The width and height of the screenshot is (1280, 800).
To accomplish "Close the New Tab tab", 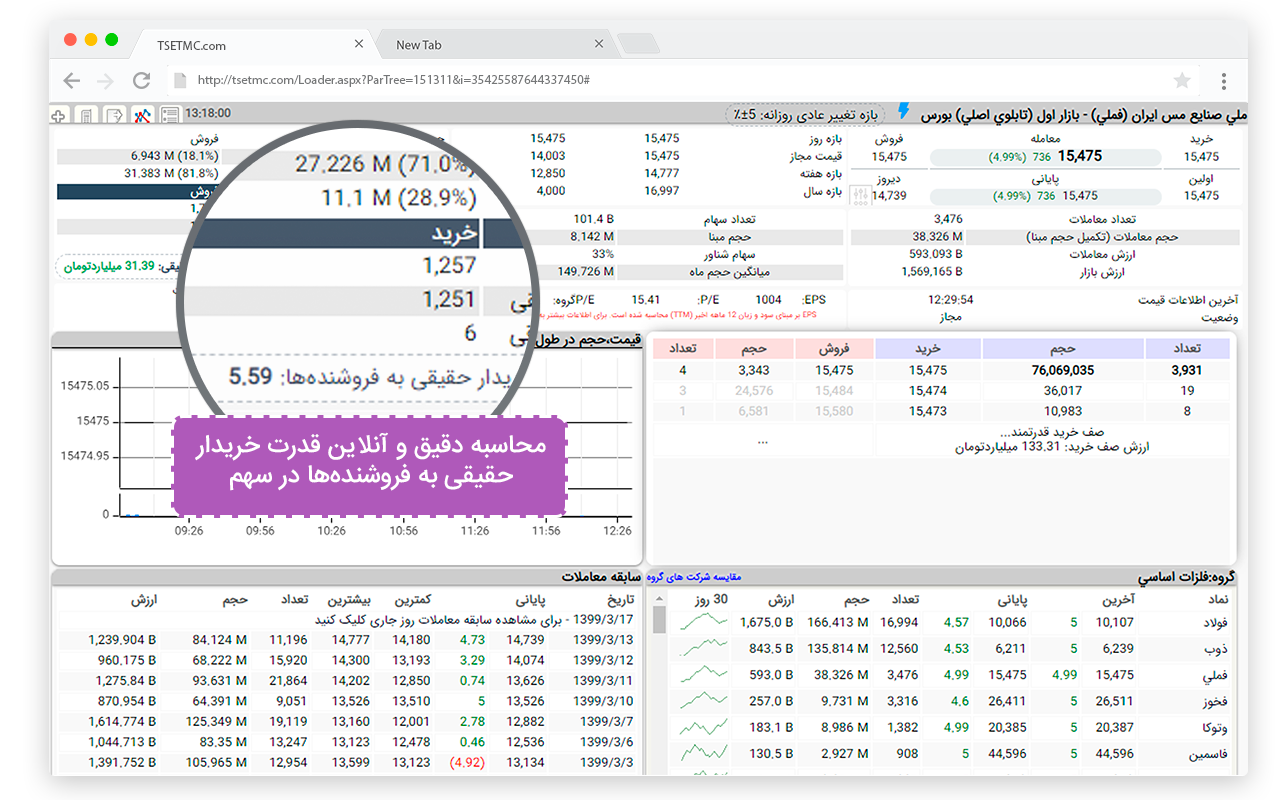I will pos(599,44).
